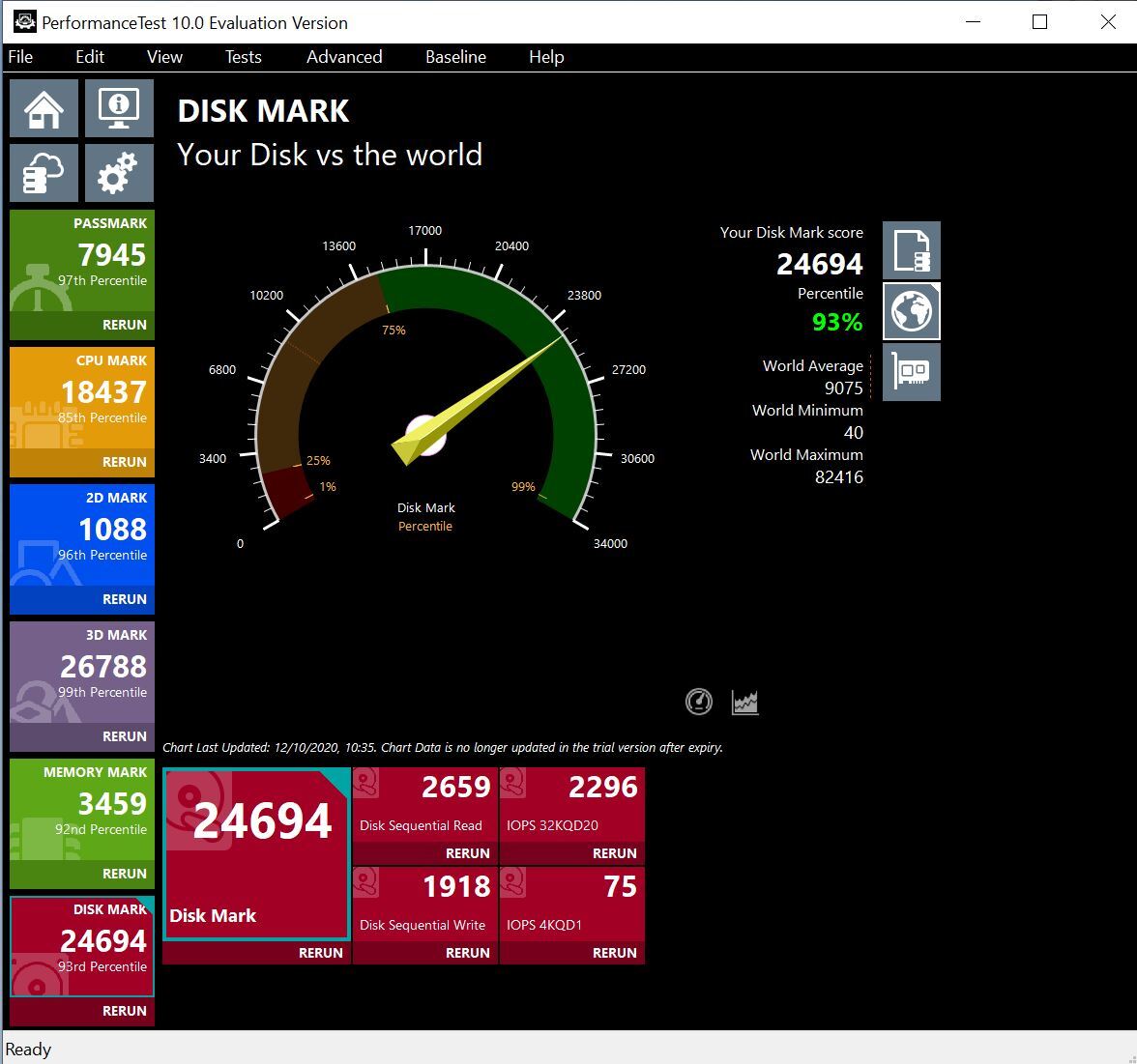Open the Tests menu
The width and height of the screenshot is (1137, 1064).
(243, 56)
